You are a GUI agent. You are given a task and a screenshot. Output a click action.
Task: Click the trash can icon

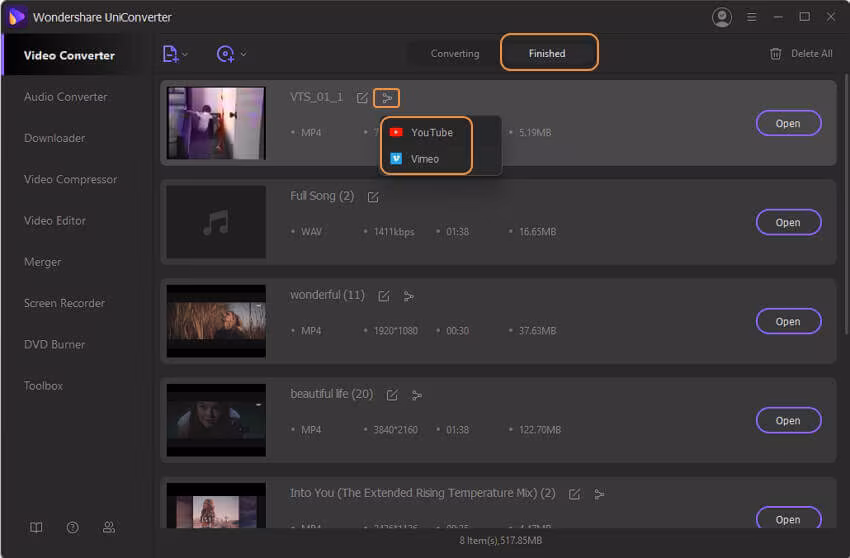(x=776, y=54)
